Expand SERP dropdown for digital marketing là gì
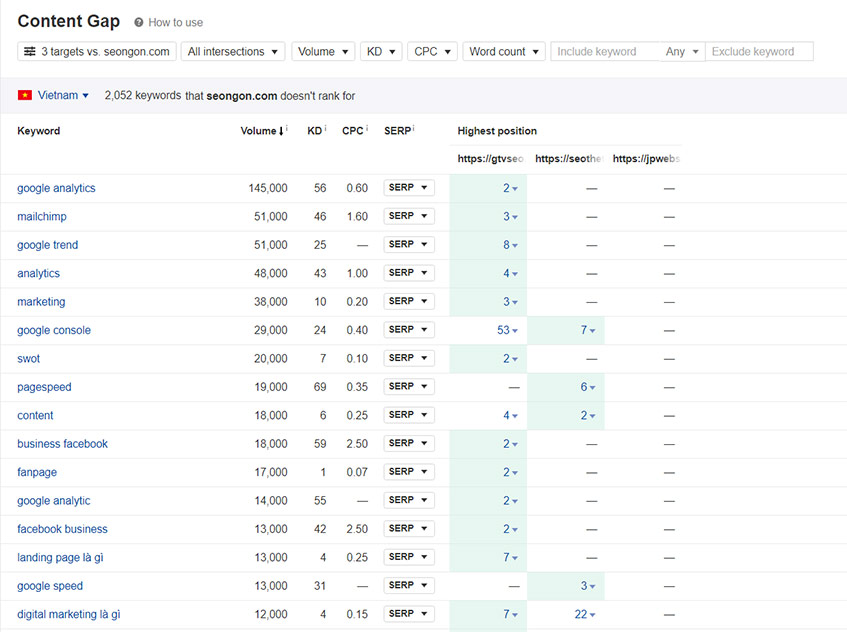Image resolution: width=847 pixels, height=632 pixels. click(408, 614)
